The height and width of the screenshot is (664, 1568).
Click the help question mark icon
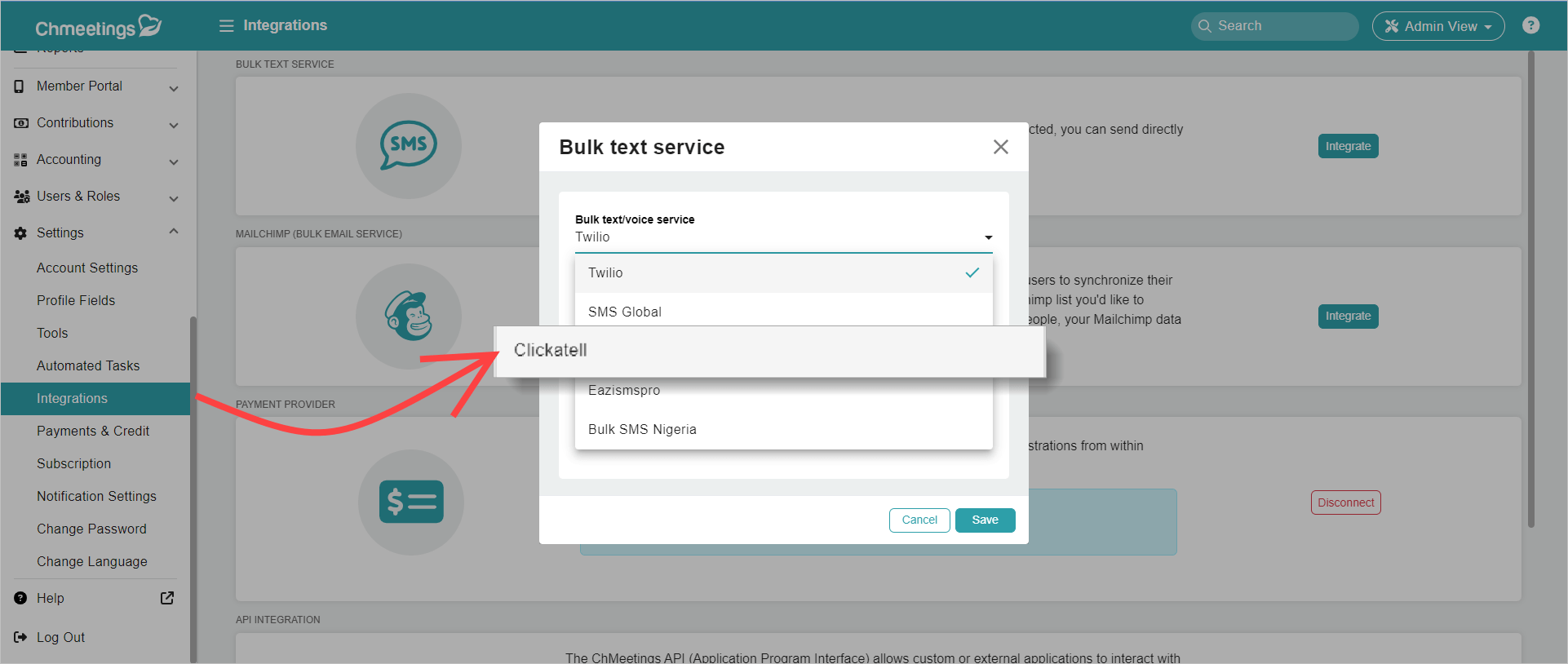(1530, 25)
